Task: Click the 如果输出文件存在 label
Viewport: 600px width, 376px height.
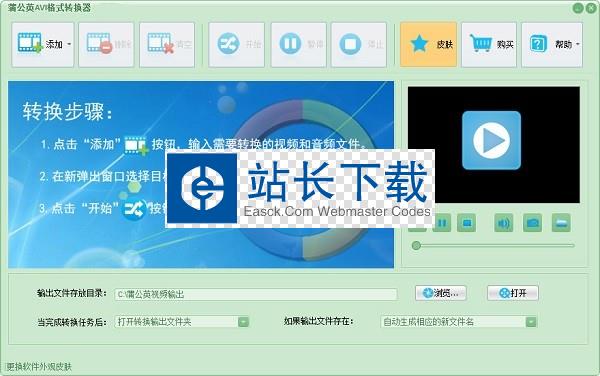Action: [318, 321]
